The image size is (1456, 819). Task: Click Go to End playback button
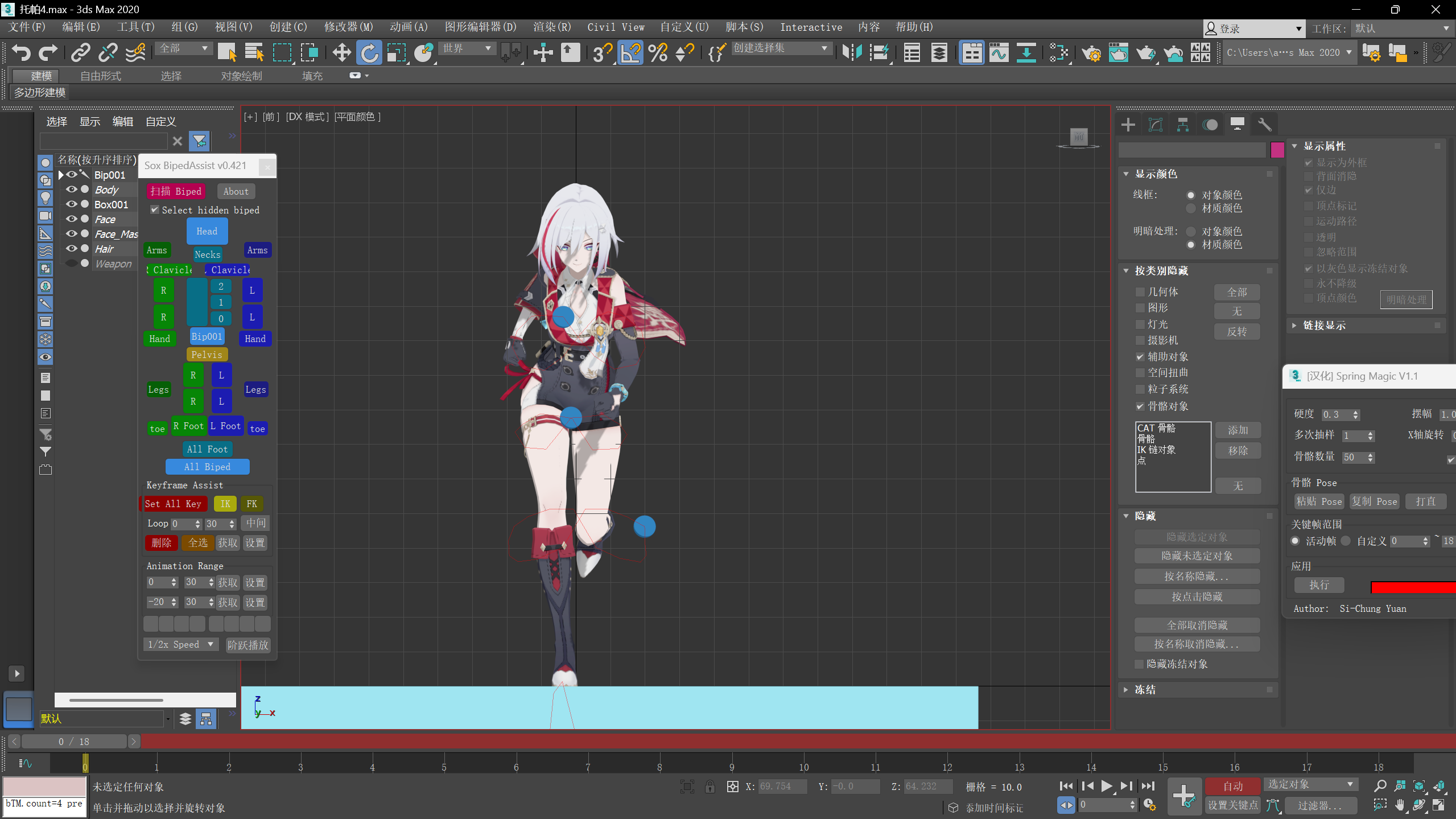1148,786
